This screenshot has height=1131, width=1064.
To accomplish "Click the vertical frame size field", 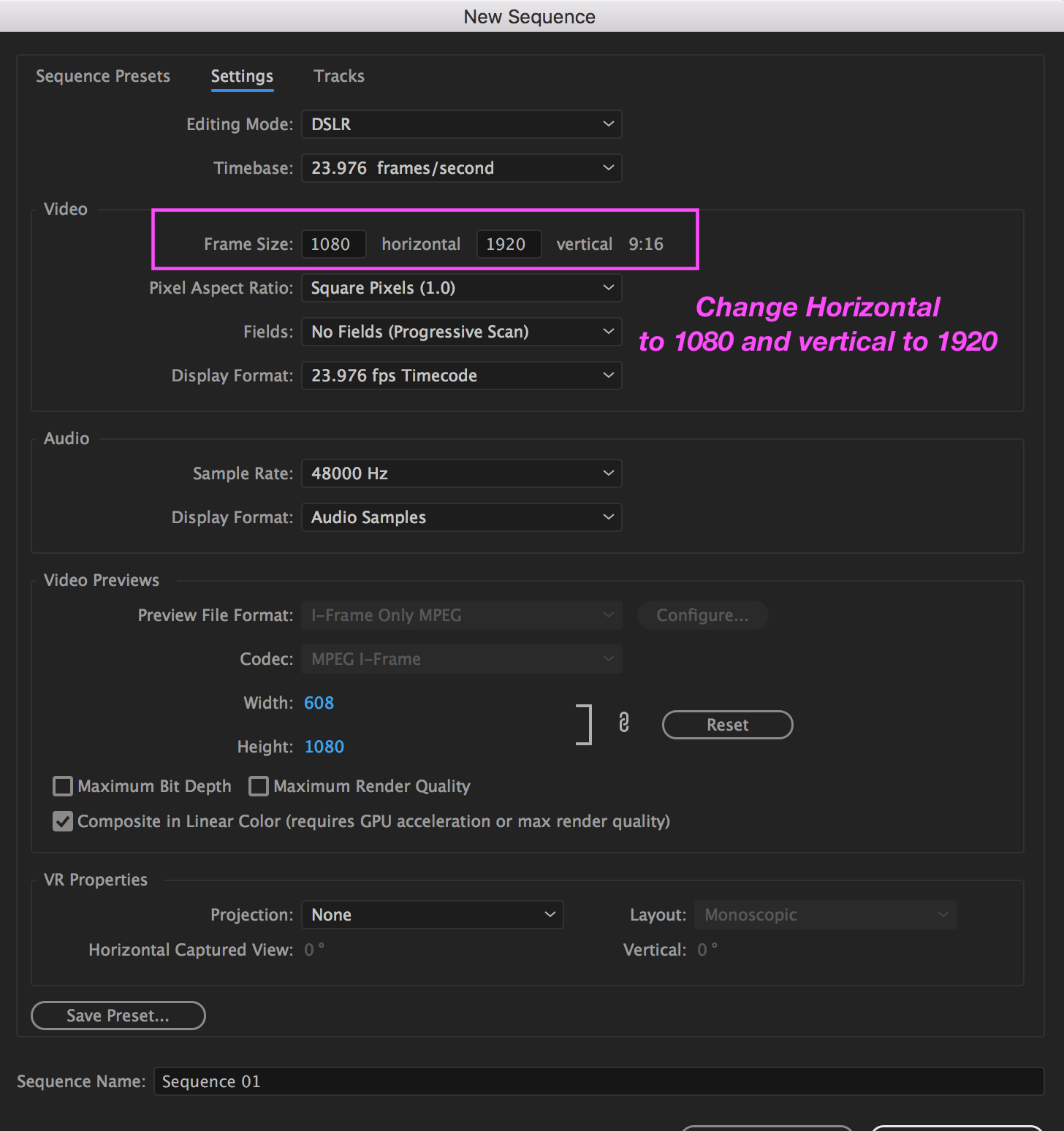I will pos(509,244).
